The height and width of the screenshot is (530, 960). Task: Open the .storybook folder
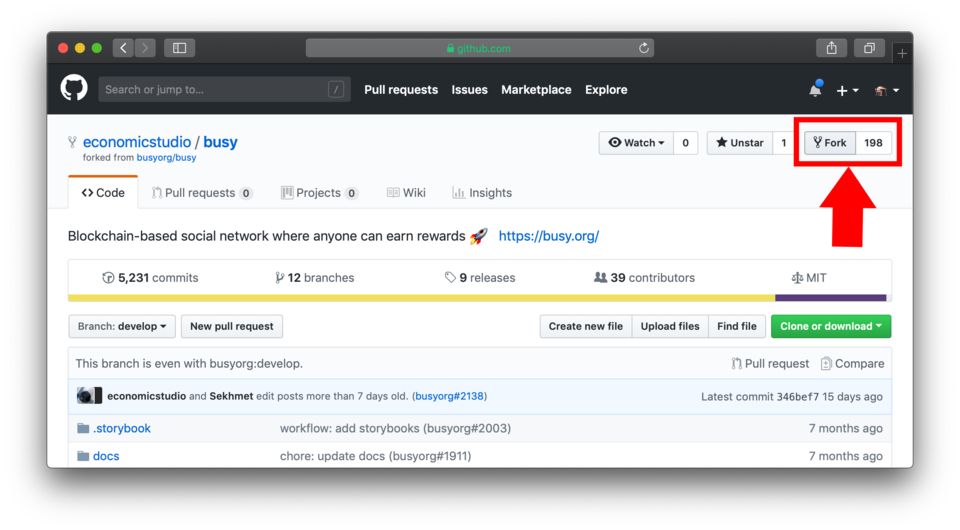[122, 428]
